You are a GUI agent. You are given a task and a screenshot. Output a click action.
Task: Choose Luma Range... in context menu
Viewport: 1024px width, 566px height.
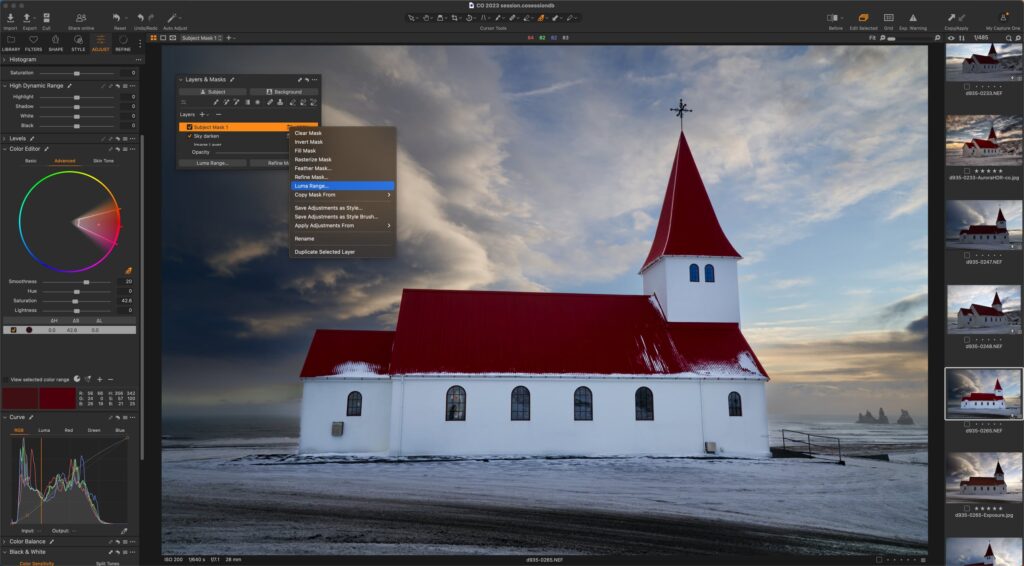pyautogui.click(x=342, y=186)
